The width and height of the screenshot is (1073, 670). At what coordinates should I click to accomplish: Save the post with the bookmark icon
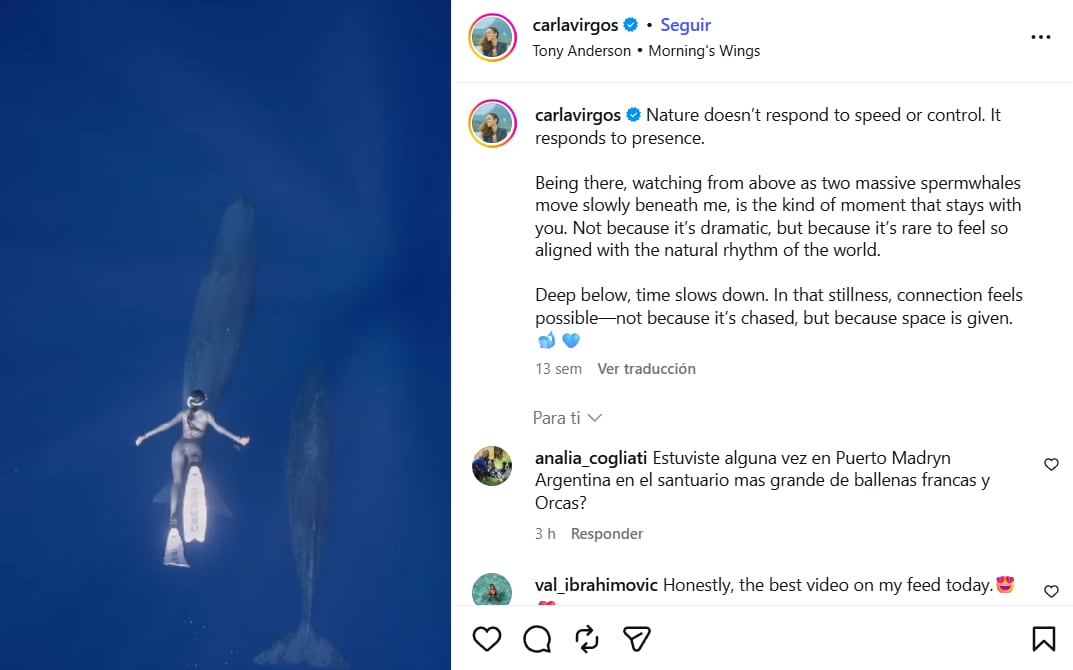tap(1044, 638)
